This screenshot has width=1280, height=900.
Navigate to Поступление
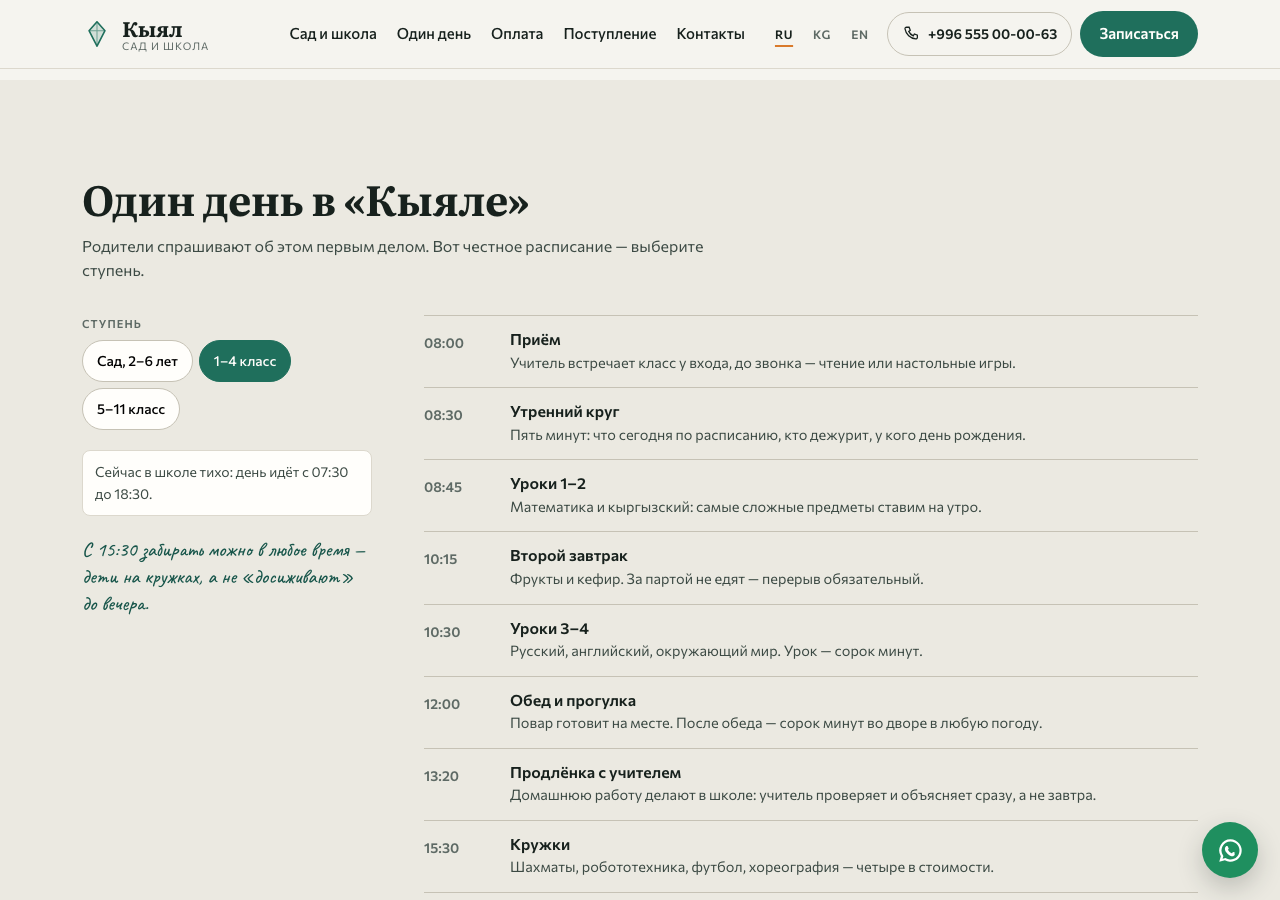click(x=610, y=34)
